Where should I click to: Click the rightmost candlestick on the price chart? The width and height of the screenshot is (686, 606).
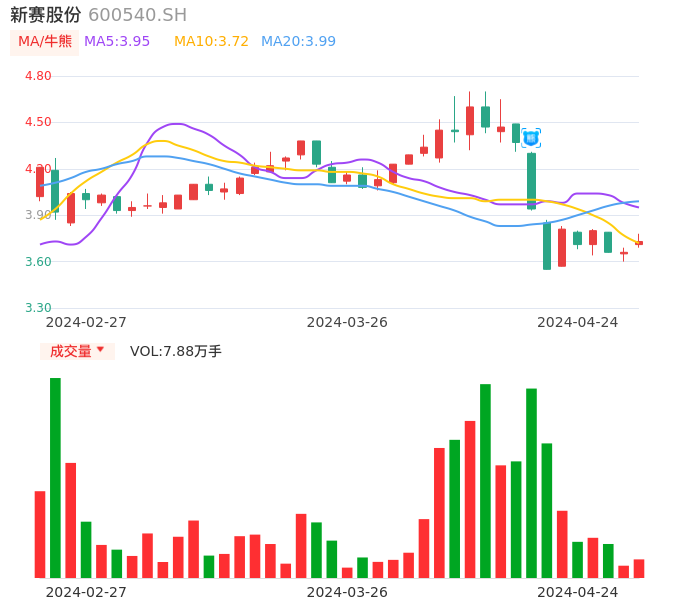point(639,242)
